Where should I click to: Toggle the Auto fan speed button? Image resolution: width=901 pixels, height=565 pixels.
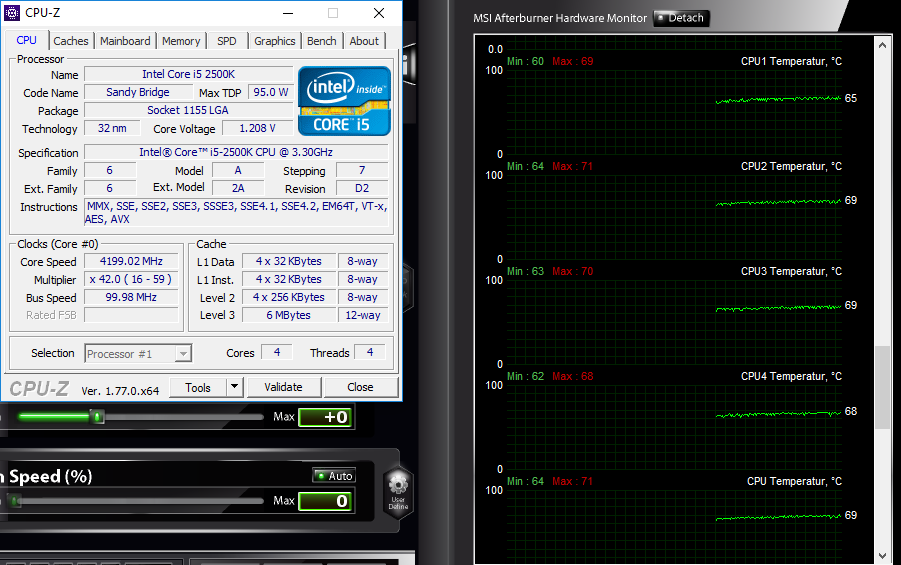tap(334, 476)
